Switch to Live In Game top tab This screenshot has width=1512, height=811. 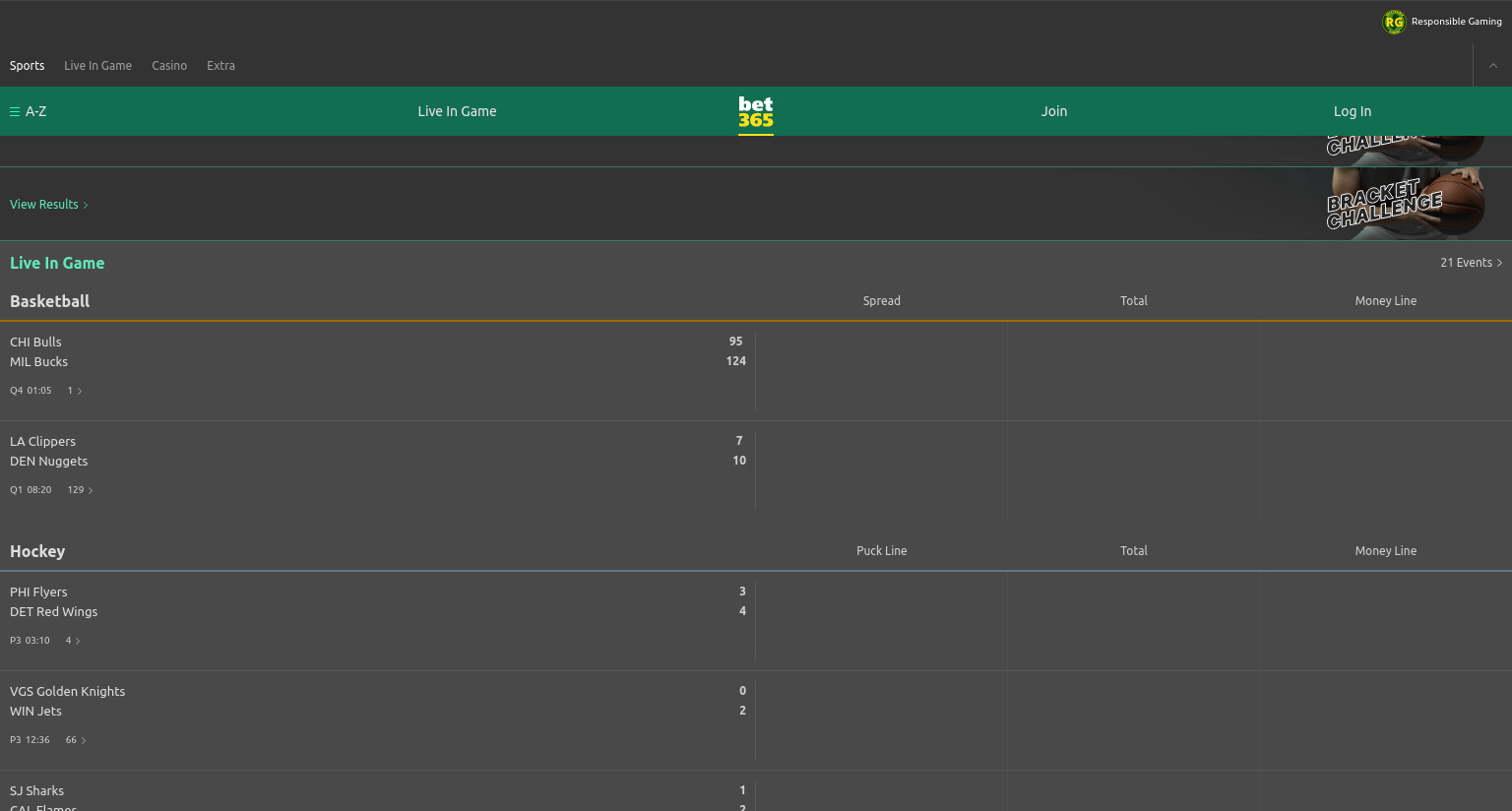[97, 66]
